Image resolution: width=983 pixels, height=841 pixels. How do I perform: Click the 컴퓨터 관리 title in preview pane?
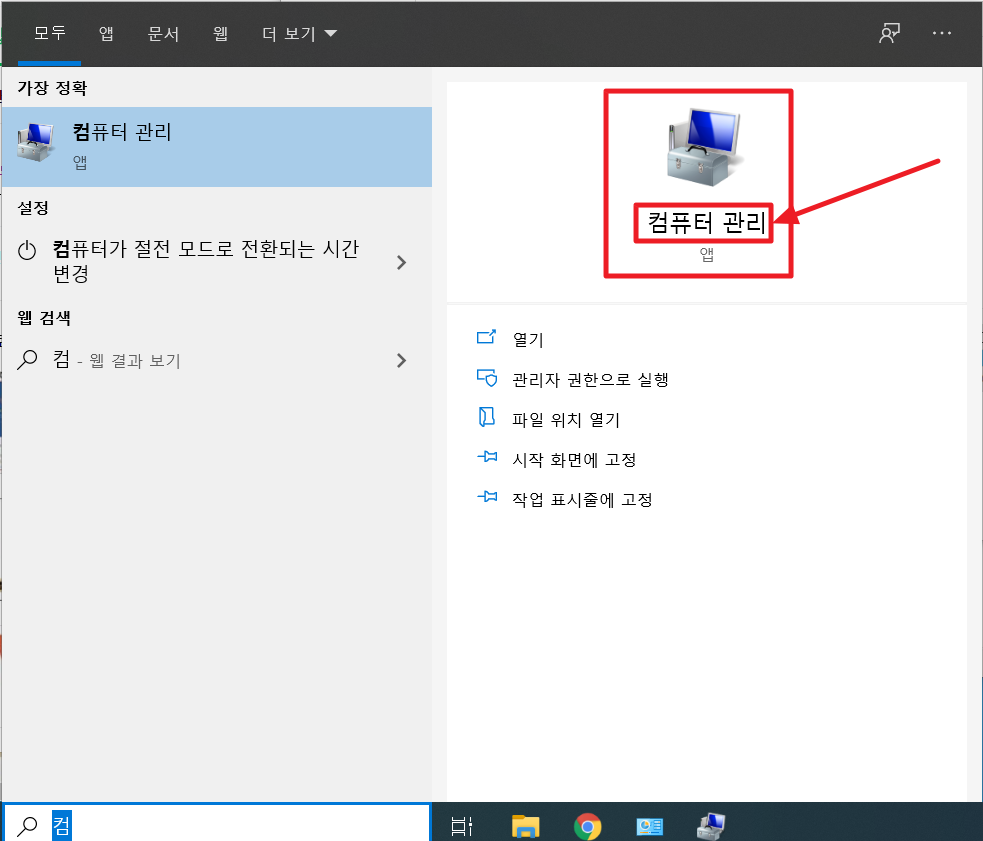point(706,223)
